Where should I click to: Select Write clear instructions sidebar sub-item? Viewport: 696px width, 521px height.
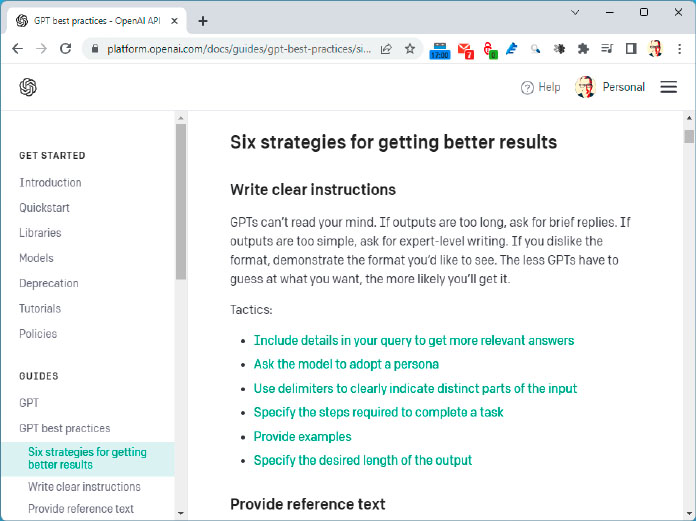(x=84, y=487)
